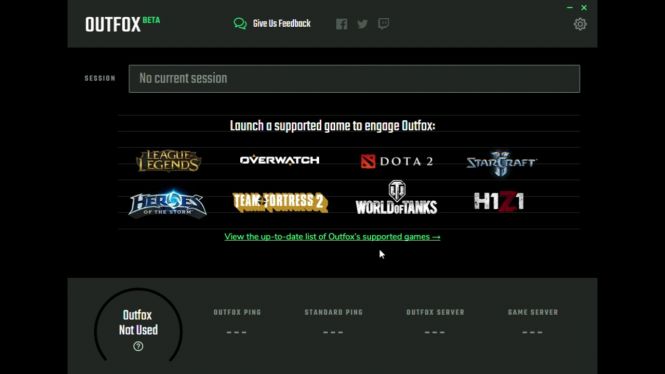Open the Facebook social icon

341,24
